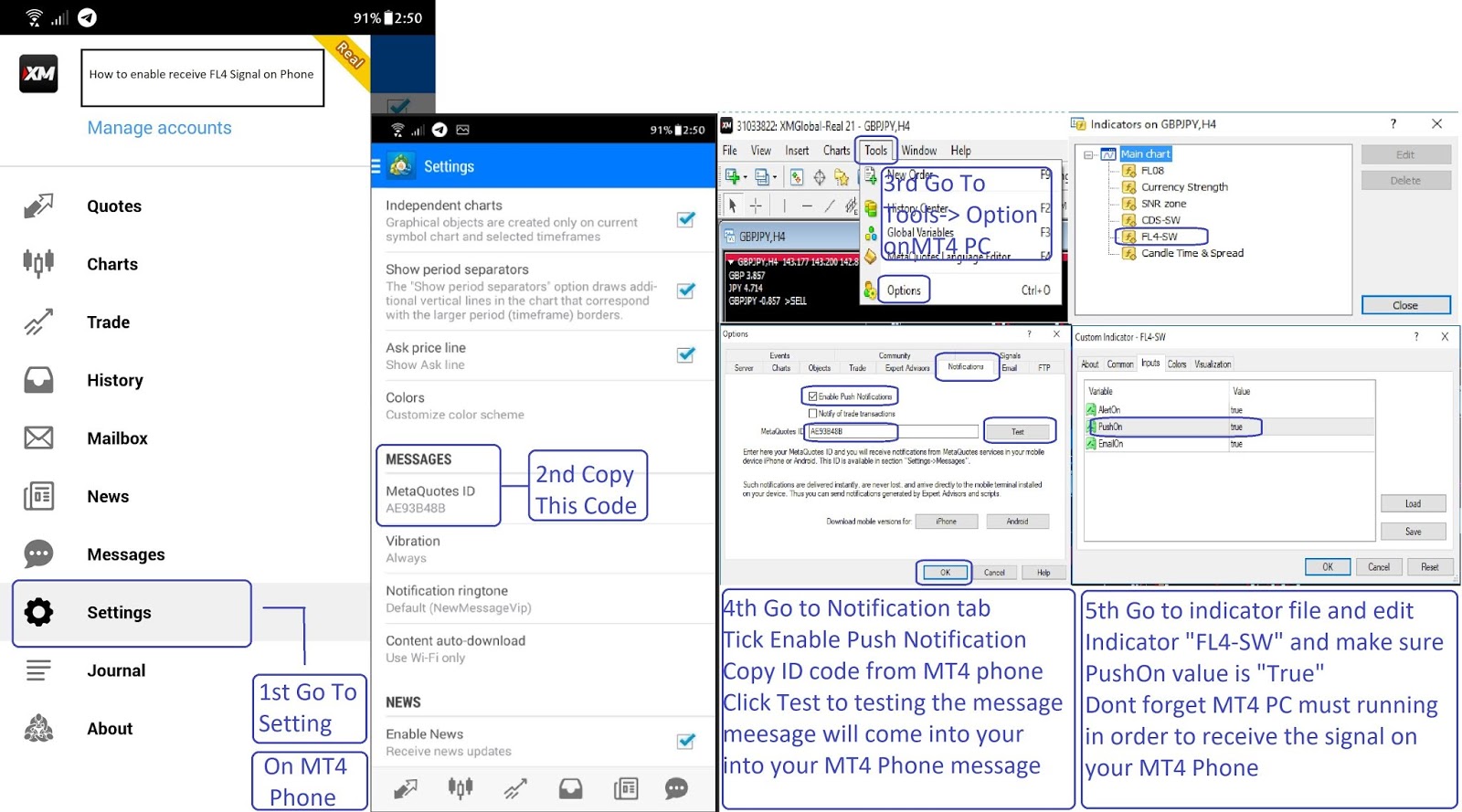Click OK in Options dialog
The image size is (1462, 812).
[945, 573]
